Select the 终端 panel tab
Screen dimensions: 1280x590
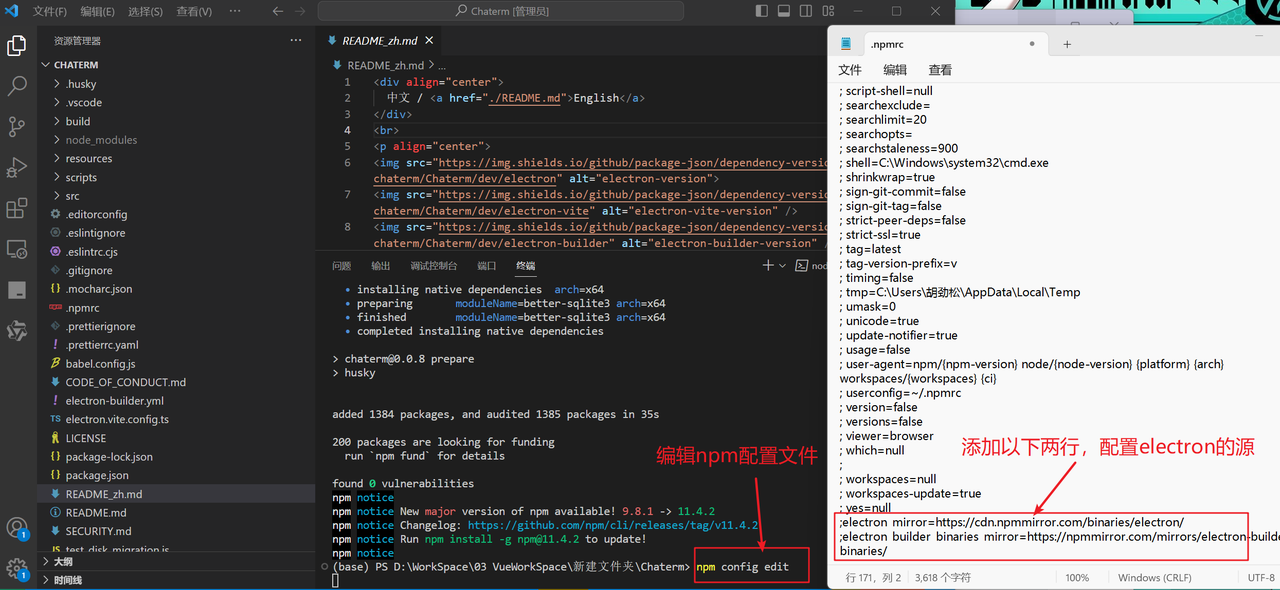tap(526, 266)
